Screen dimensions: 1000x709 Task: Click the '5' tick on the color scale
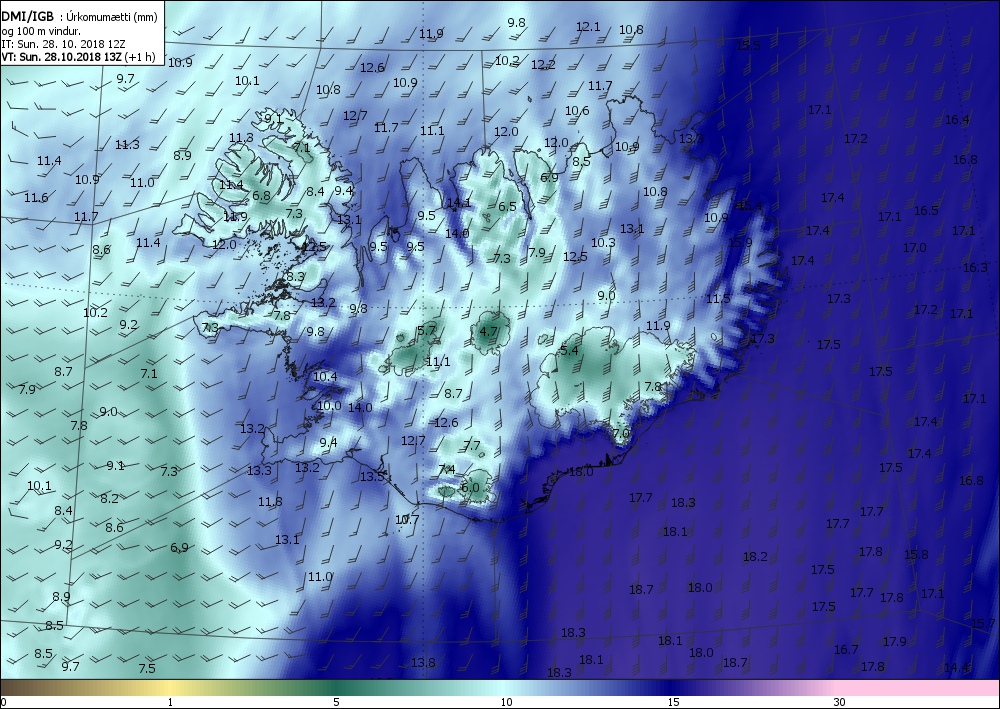point(336,702)
